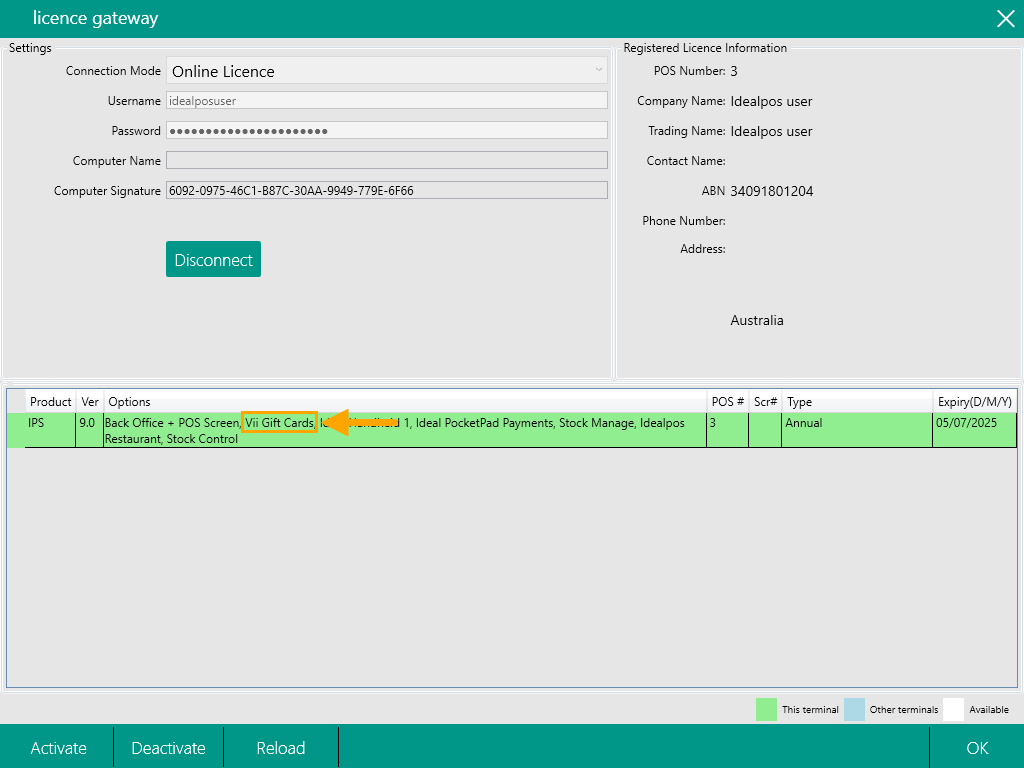Click the Activate button
The height and width of the screenshot is (768, 1024).
(58, 748)
